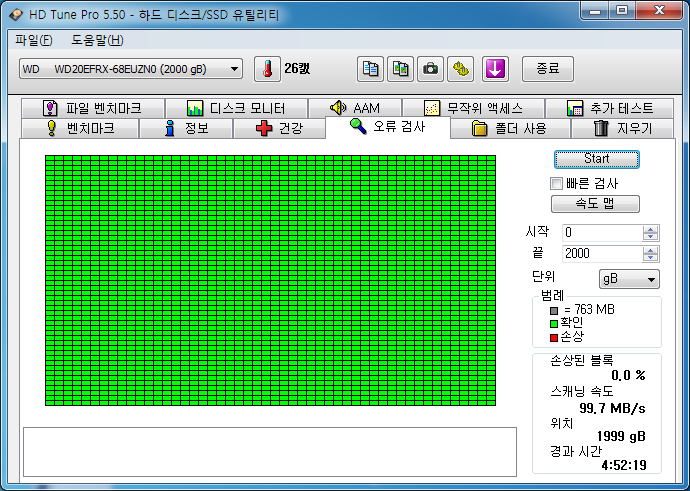
Task: Decrease the 시작 value with the down arrow
Action: tap(650, 237)
